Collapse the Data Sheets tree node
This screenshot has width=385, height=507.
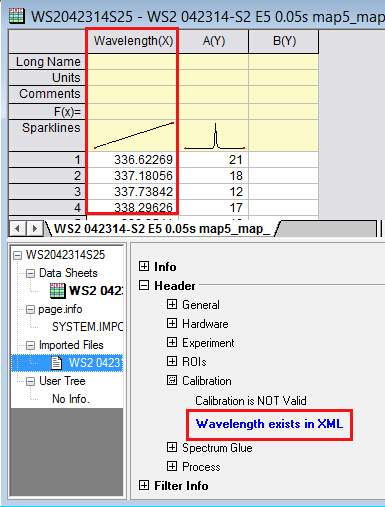(30, 274)
